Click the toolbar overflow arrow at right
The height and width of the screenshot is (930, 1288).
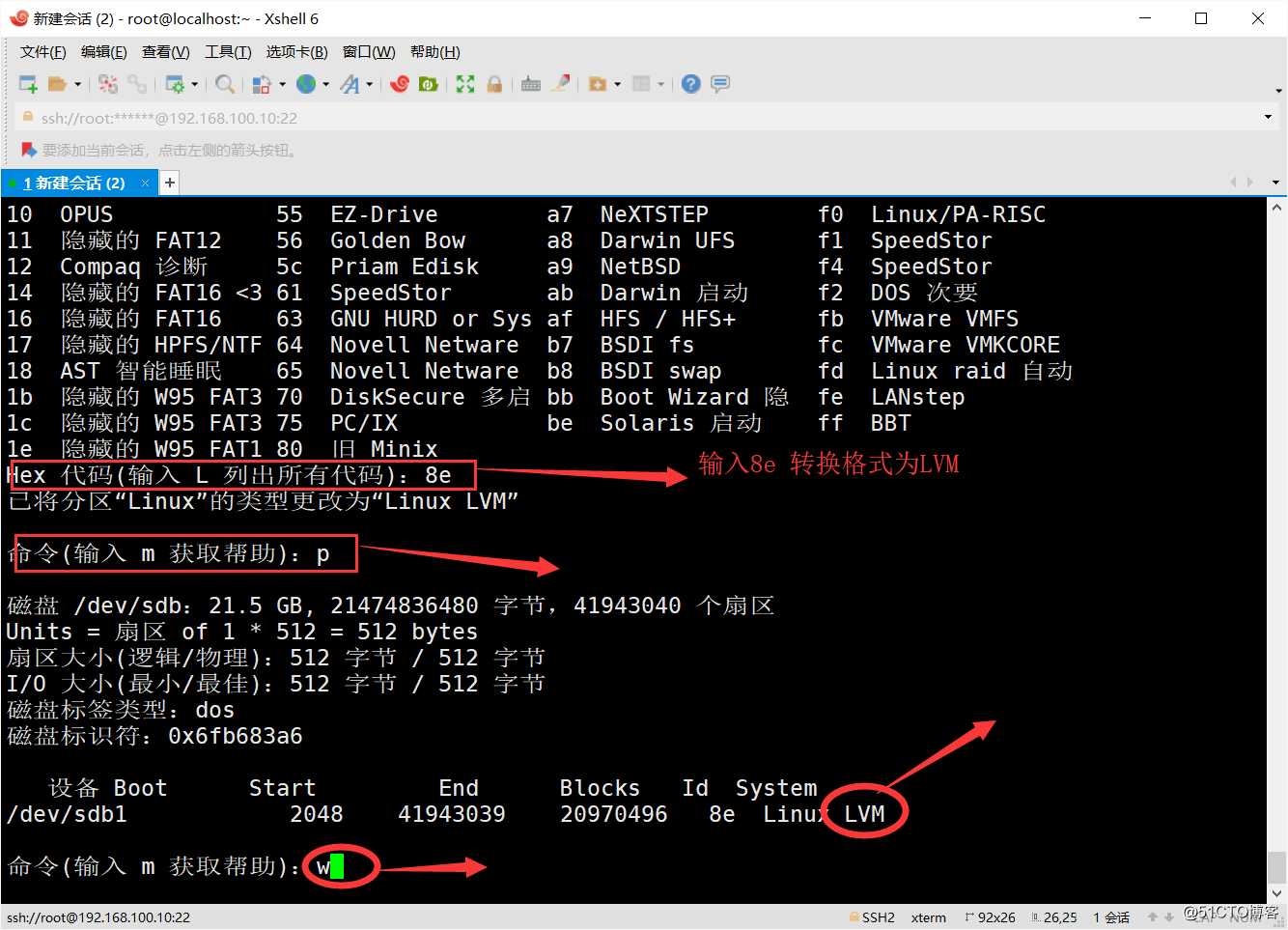tap(1278, 91)
